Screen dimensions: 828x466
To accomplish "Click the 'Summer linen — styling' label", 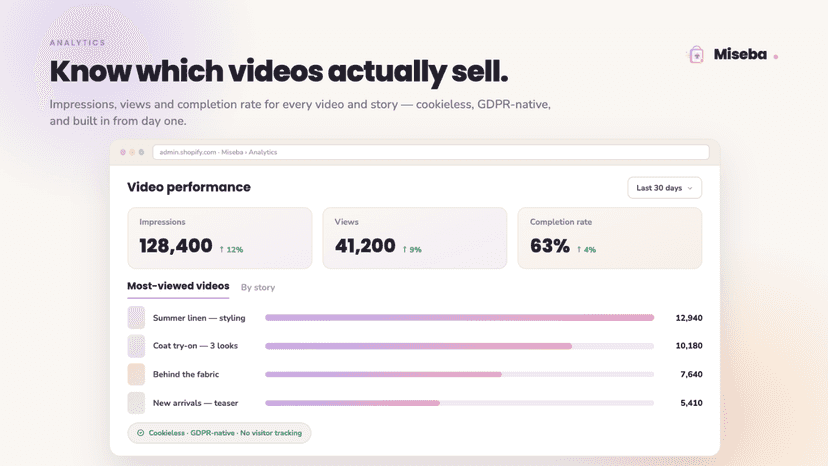I will point(199,318).
